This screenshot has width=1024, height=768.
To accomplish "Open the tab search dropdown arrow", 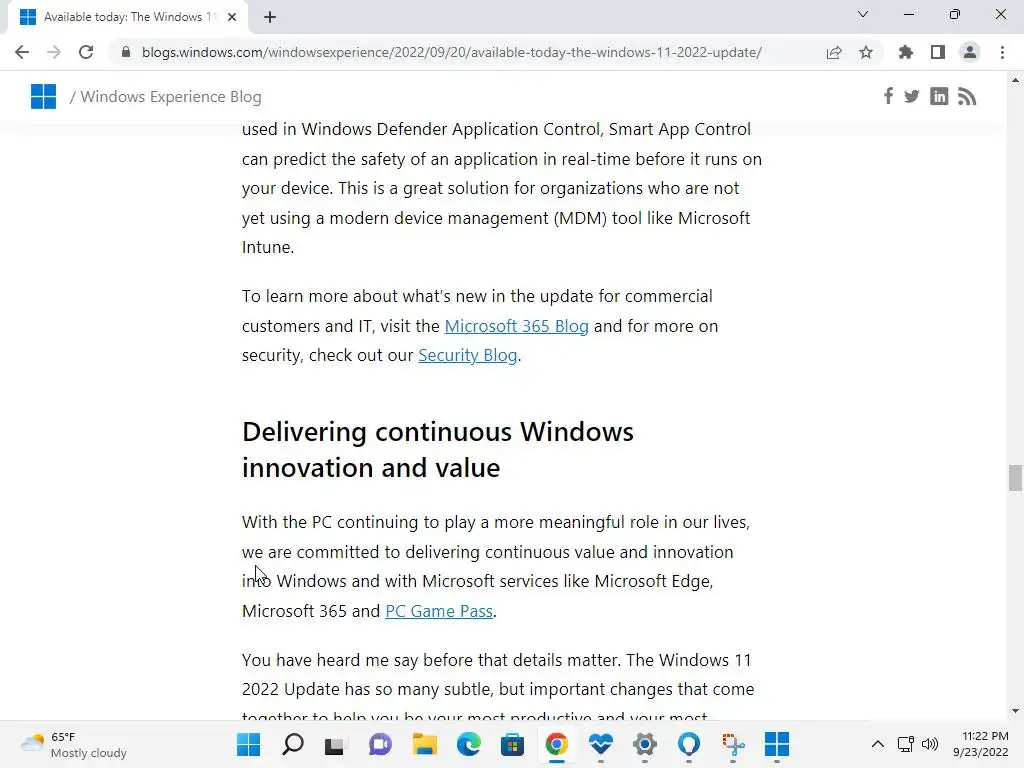I will click(x=863, y=14).
